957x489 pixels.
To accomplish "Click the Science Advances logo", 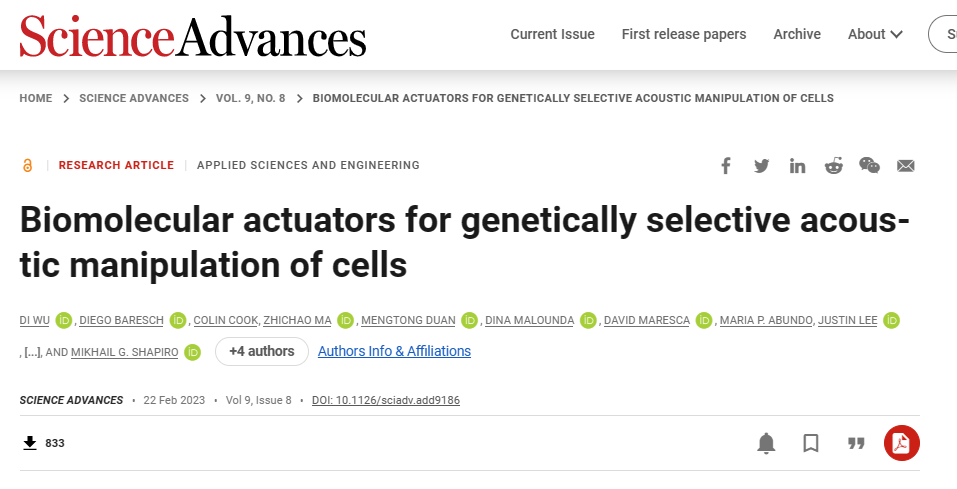I will [x=193, y=36].
